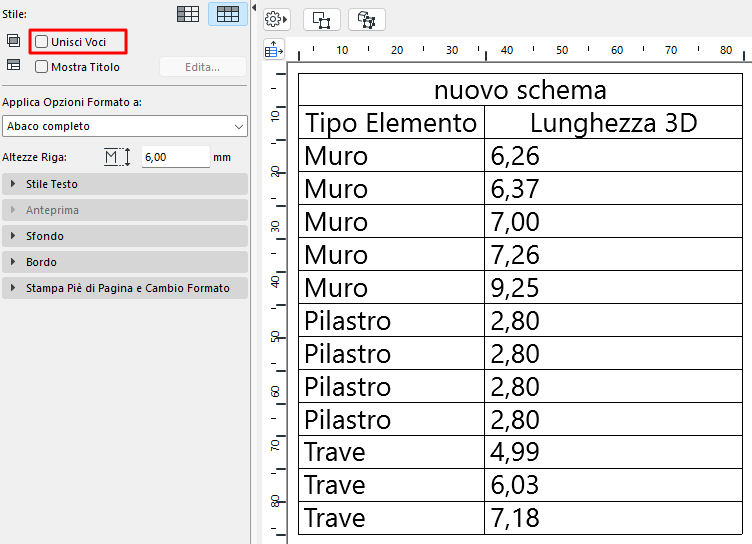Select the cell with value 7,00

pyautogui.click(x=613, y=222)
